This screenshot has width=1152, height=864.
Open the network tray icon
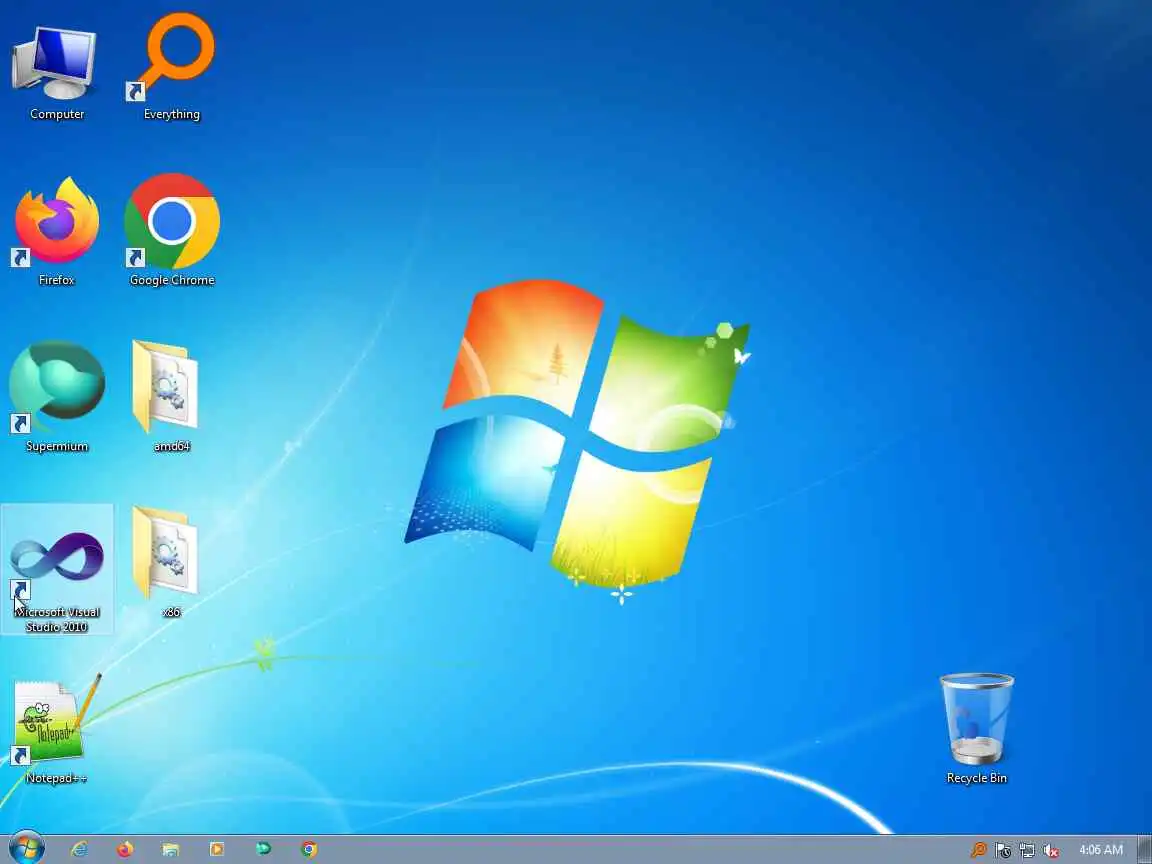pos(1027,850)
